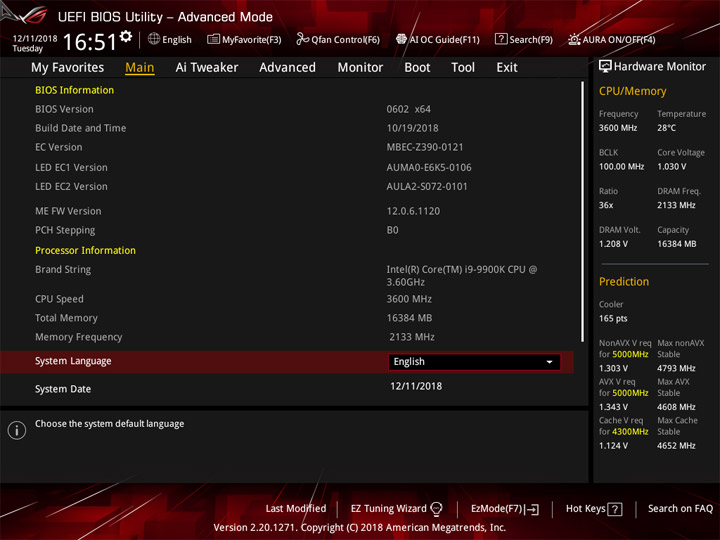Open the Tool tab
This screenshot has width=720, height=540.
(463, 68)
